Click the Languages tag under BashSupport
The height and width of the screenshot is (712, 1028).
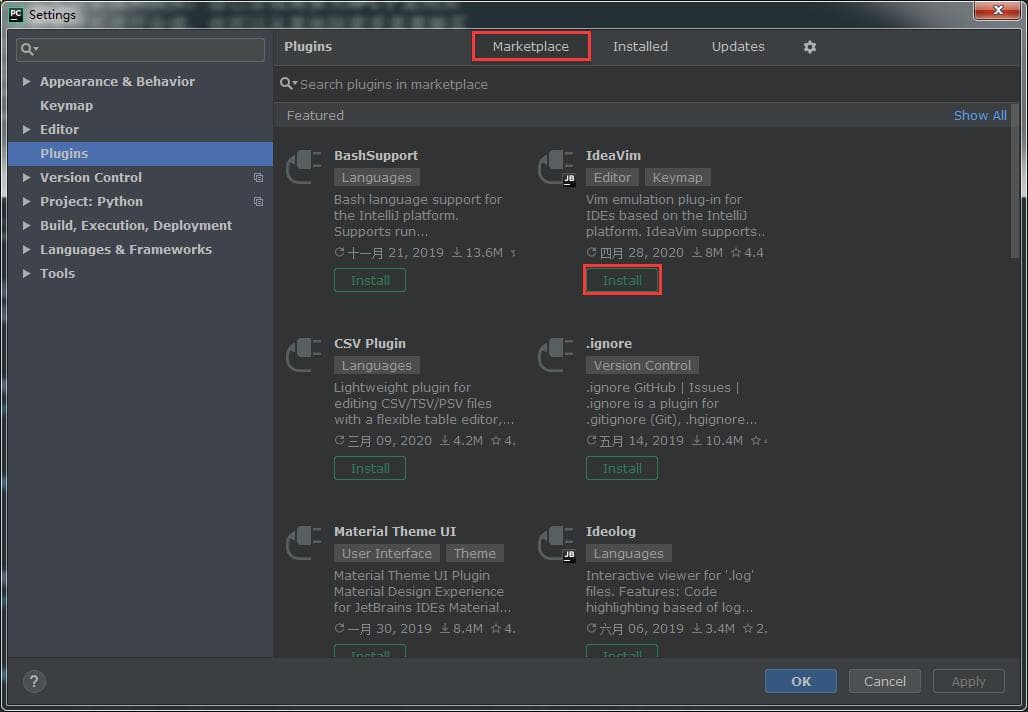click(x=376, y=178)
